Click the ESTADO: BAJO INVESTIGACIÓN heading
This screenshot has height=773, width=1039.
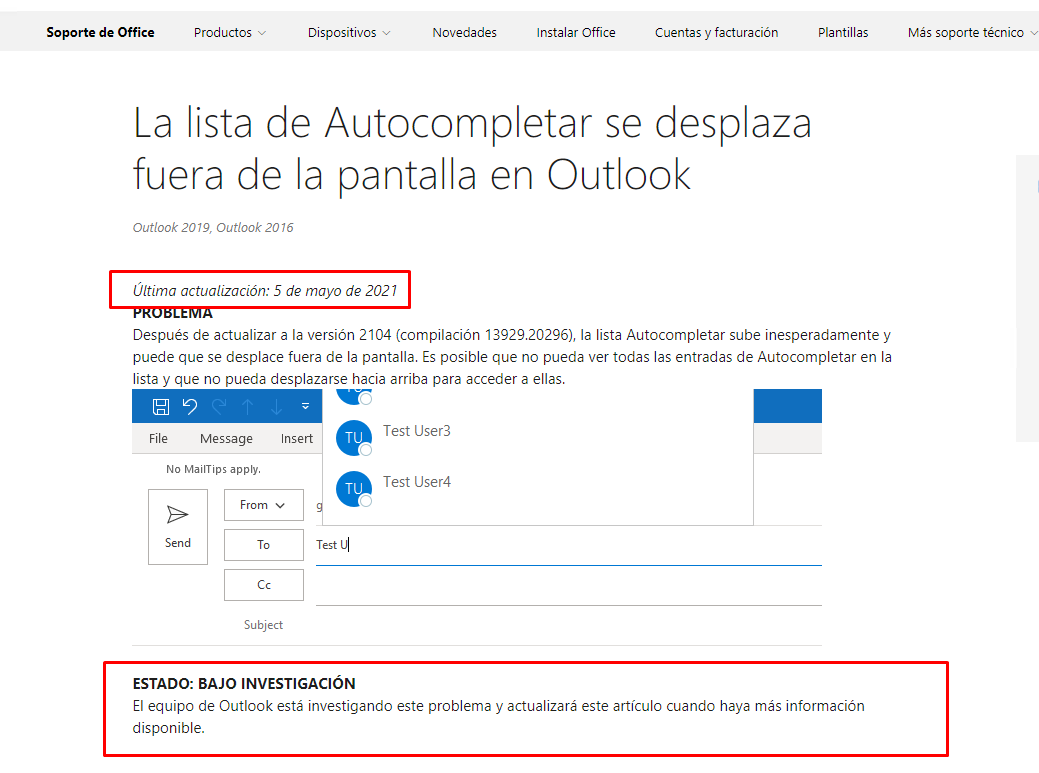point(244,684)
